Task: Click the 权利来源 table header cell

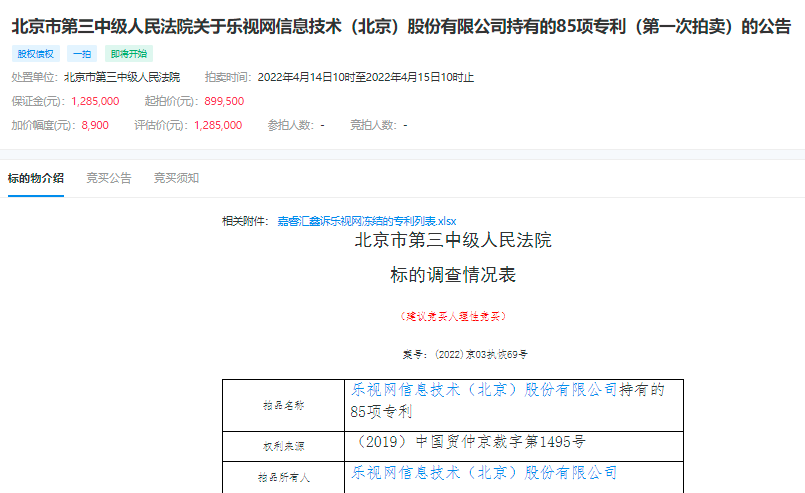Action: pyautogui.click(x=283, y=446)
